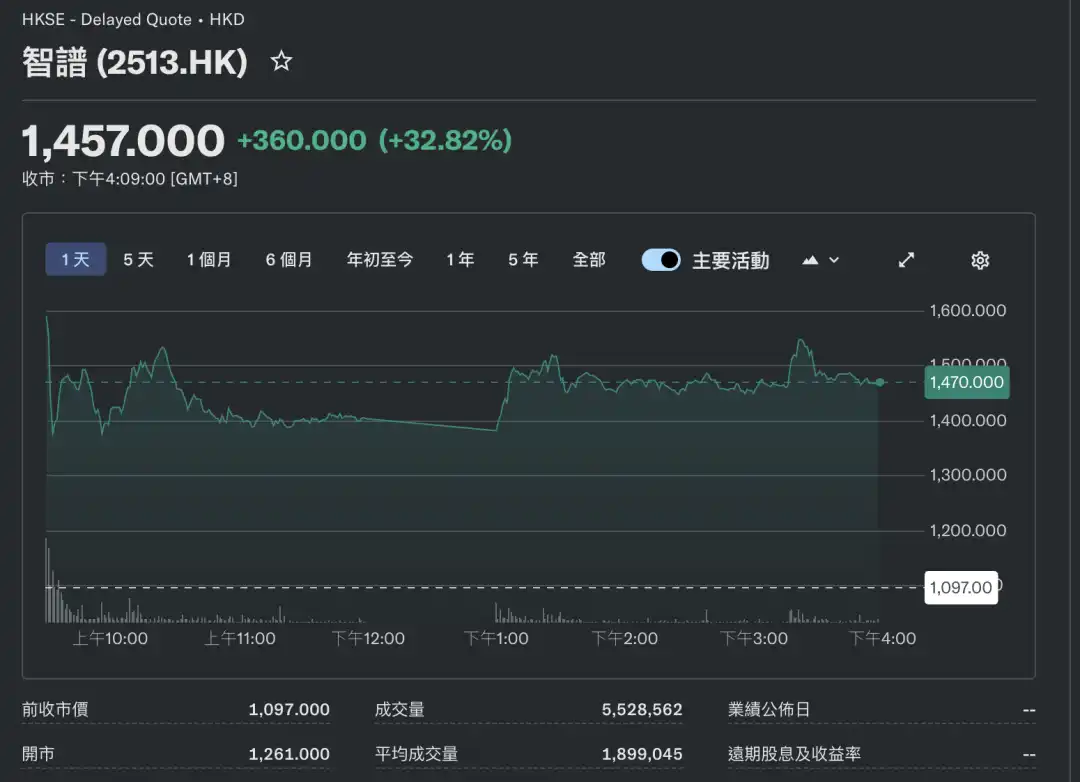
Task: Click the 1,097.00 previous close label
Action: click(x=961, y=588)
